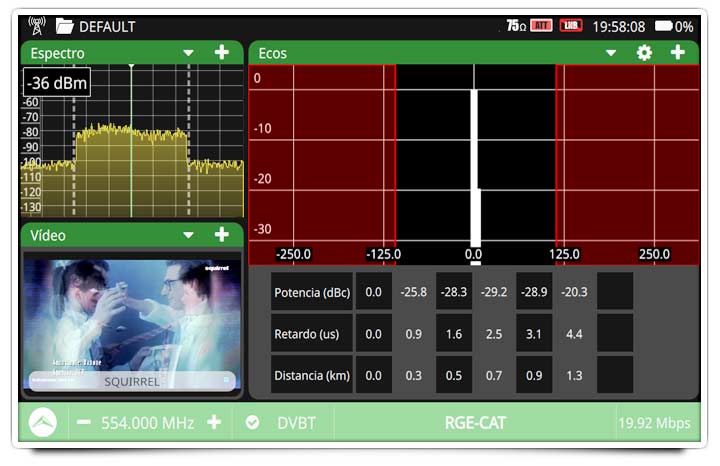The width and height of the screenshot is (720, 466).
Task: Tap the Ecos panel title
Action: (x=272, y=53)
